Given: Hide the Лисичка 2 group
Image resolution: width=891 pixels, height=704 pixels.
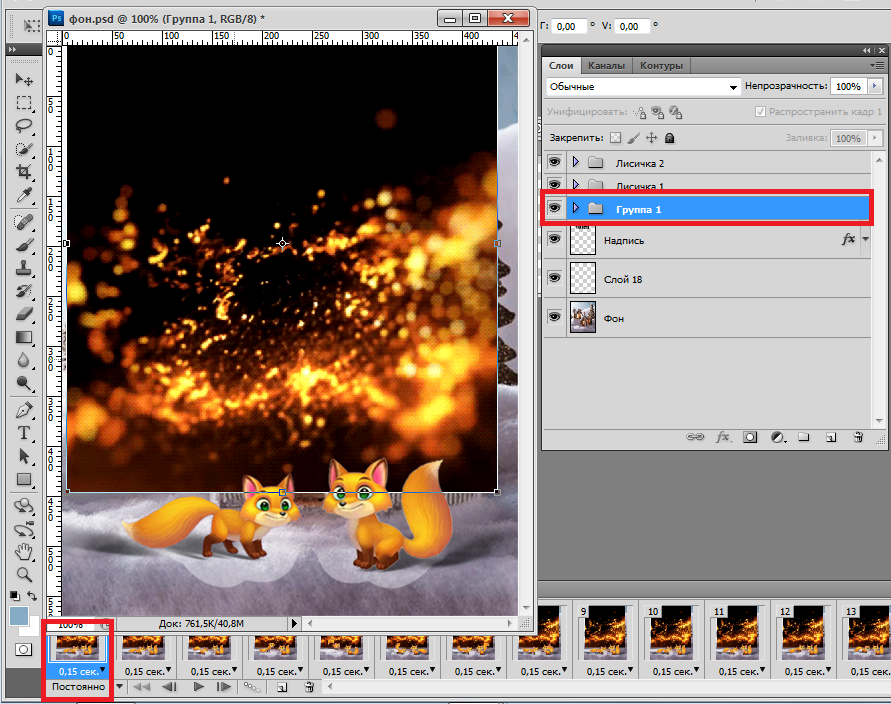Looking at the screenshot, I should (x=554, y=162).
